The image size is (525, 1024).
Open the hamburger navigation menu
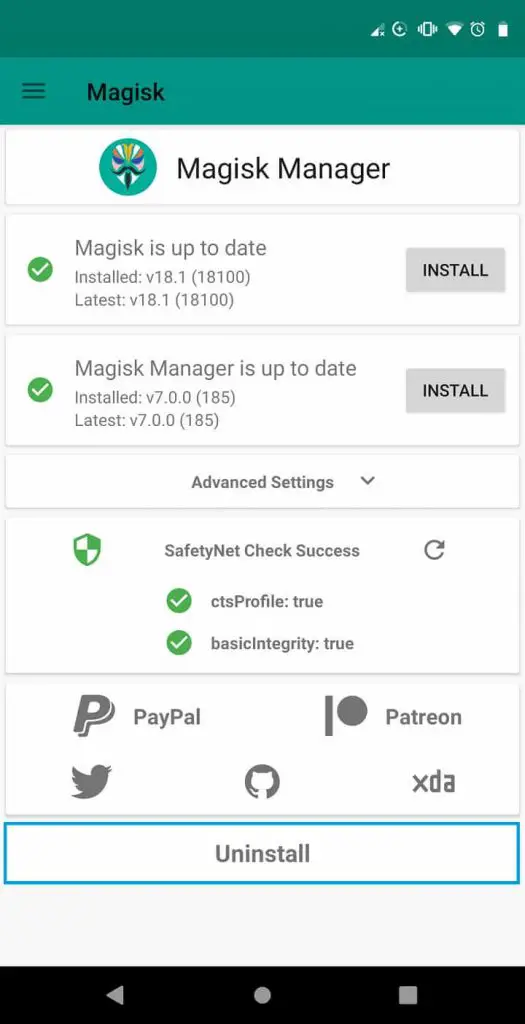pos(34,91)
